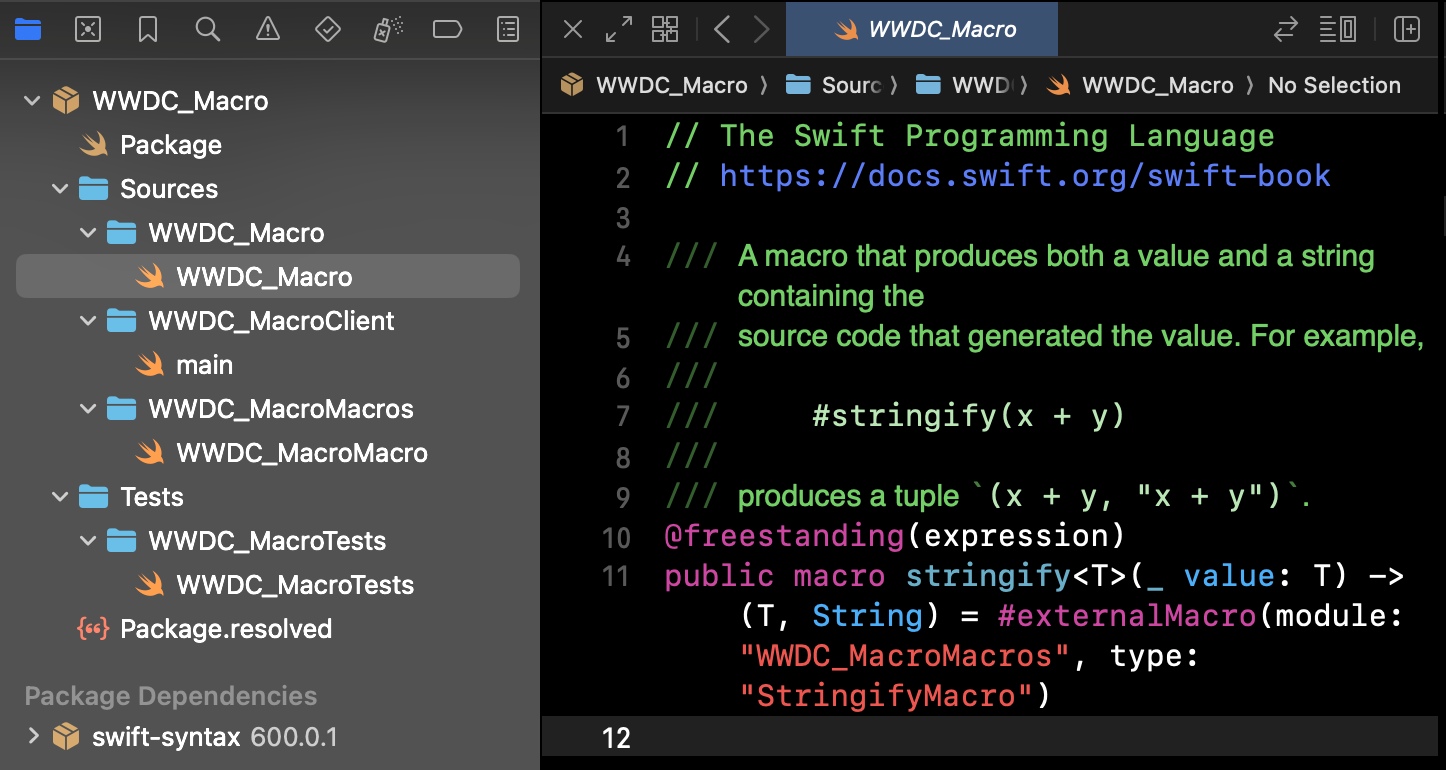The width and height of the screenshot is (1446, 770).
Task: Add an editor on the right
Action: (1407, 29)
